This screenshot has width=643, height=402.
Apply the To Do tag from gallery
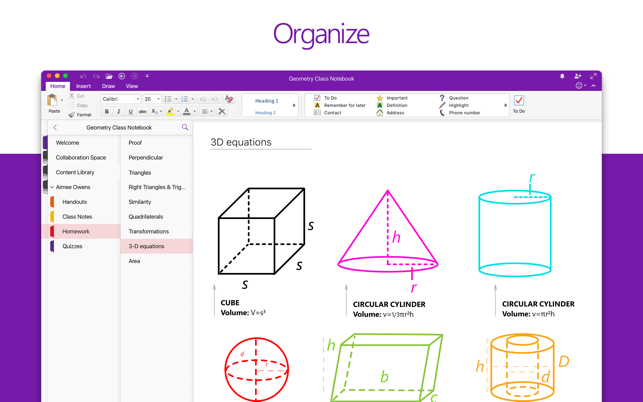tap(326, 98)
